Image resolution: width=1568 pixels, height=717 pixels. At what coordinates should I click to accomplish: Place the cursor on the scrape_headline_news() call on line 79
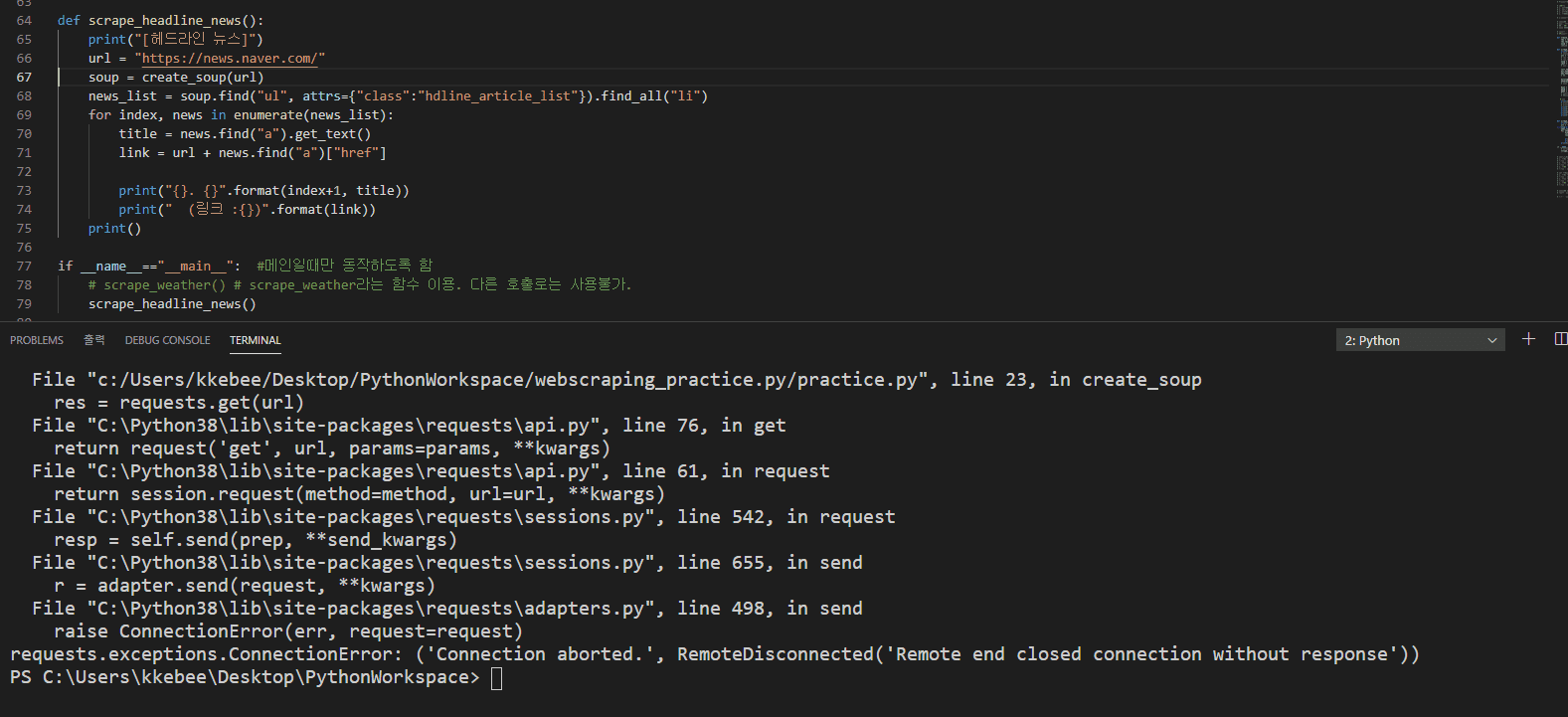tap(171, 304)
